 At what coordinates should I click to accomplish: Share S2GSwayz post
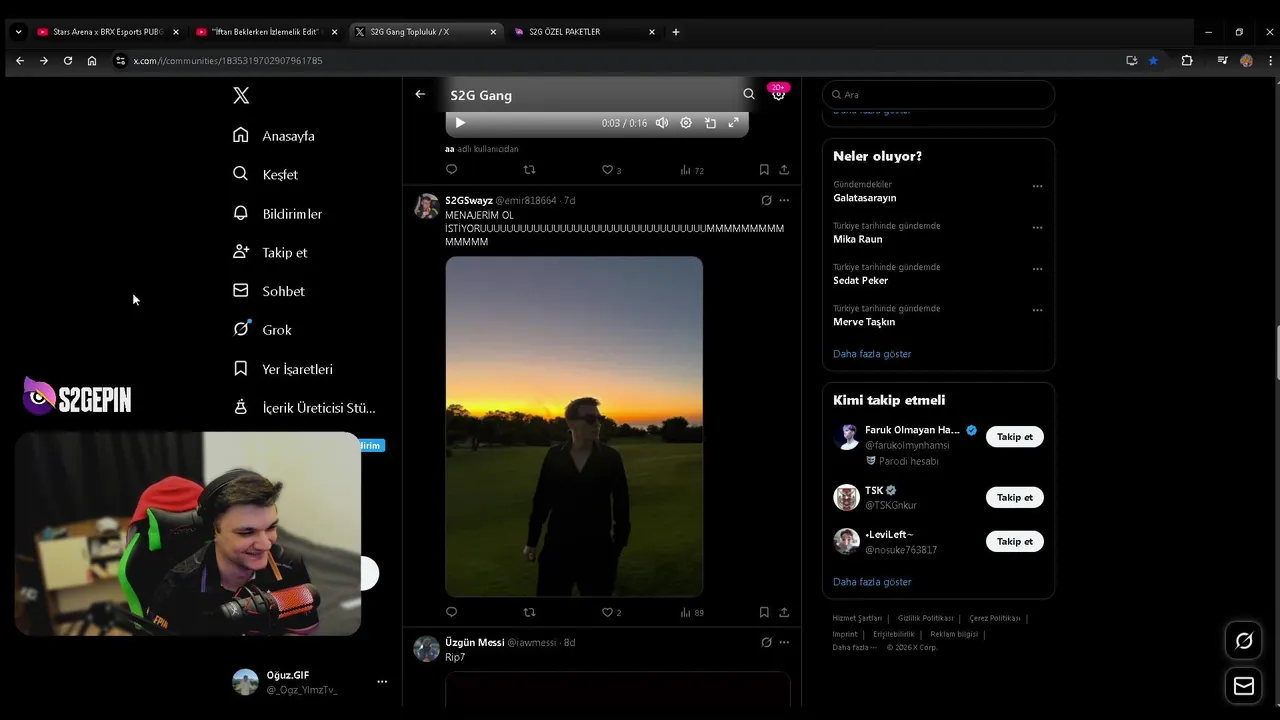pos(784,612)
